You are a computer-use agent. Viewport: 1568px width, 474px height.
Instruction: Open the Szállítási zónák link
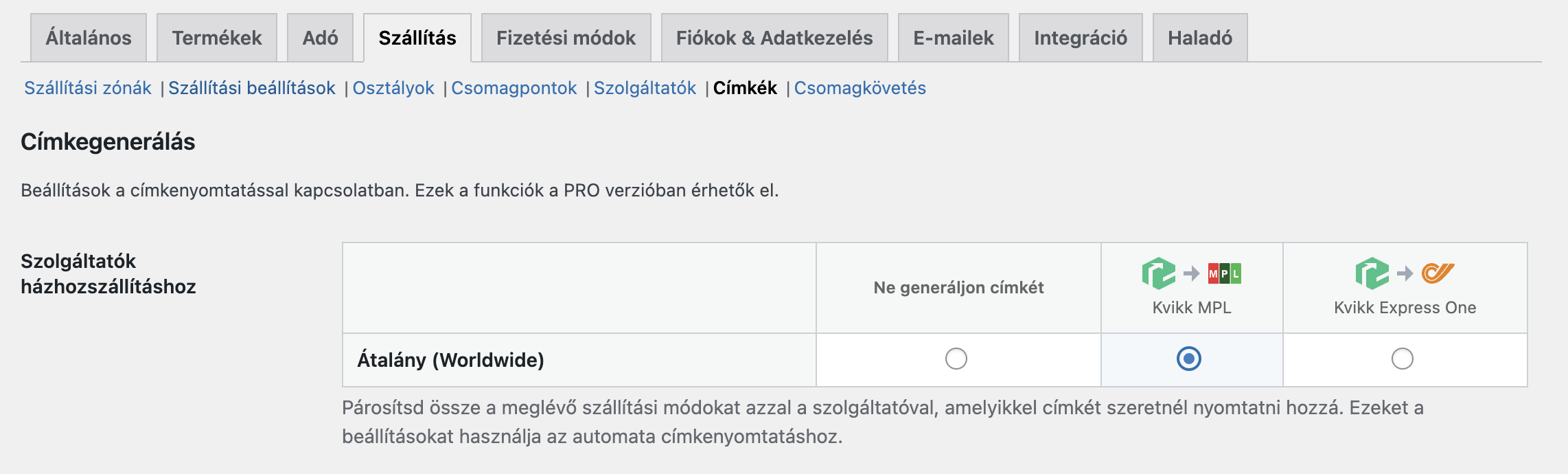(x=88, y=88)
